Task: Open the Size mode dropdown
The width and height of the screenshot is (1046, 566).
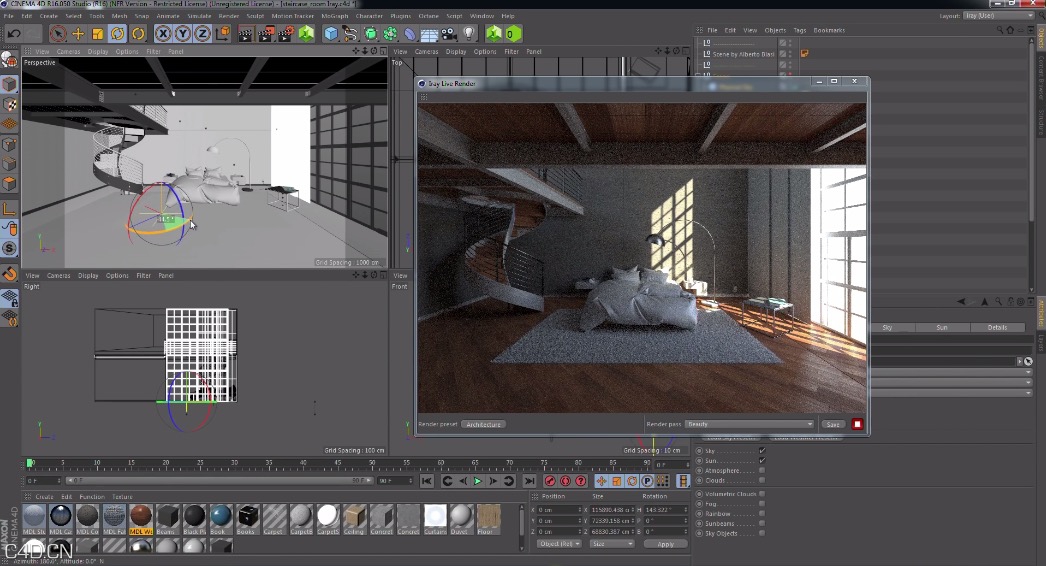Action: pos(612,544)
